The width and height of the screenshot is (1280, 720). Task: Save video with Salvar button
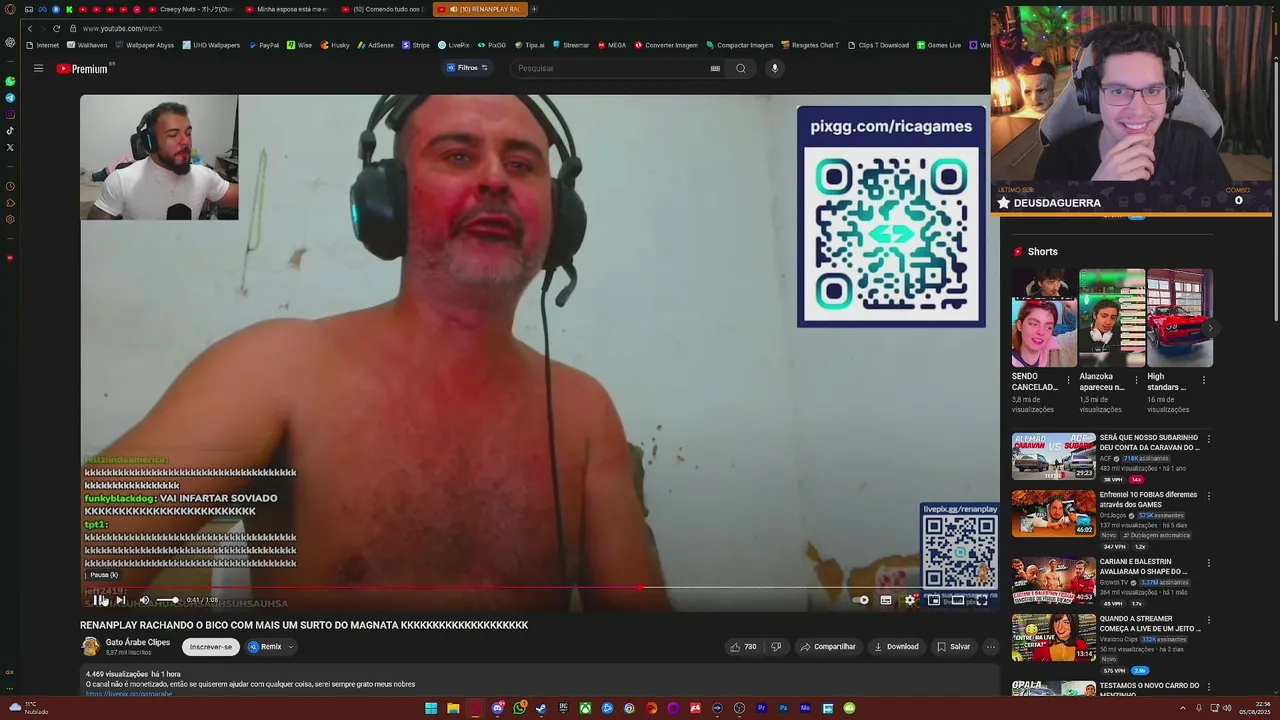pos(954,647)
